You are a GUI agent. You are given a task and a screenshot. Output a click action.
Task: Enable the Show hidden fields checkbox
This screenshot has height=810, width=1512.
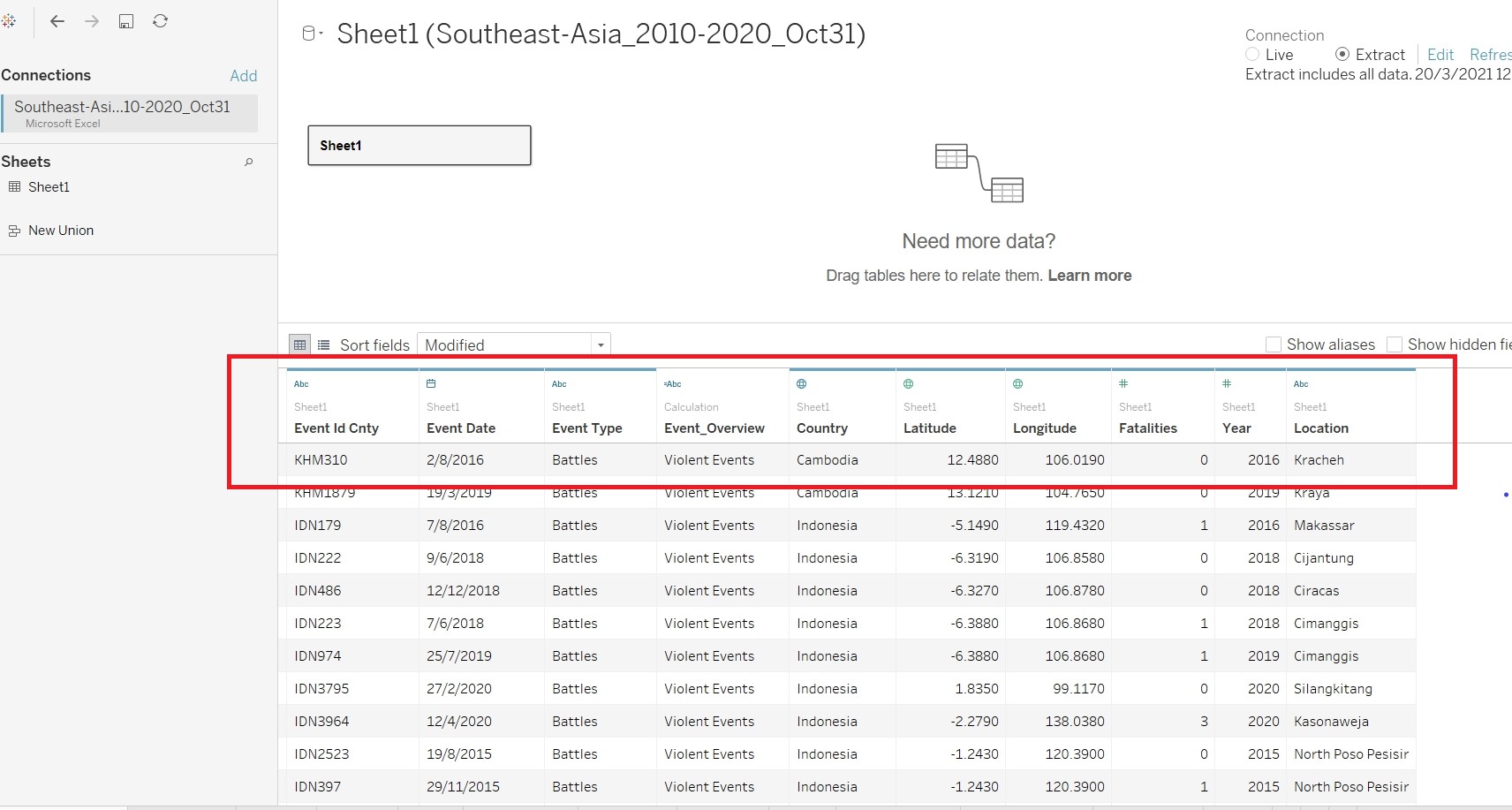(1395, 344)
